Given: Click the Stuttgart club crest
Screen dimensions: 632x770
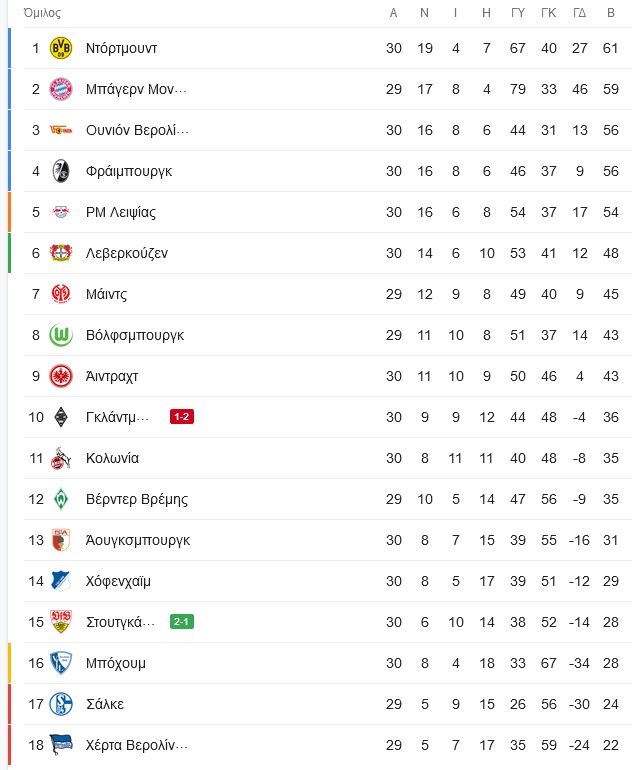Looking at the screenshot, I should (x=61, y=622).
